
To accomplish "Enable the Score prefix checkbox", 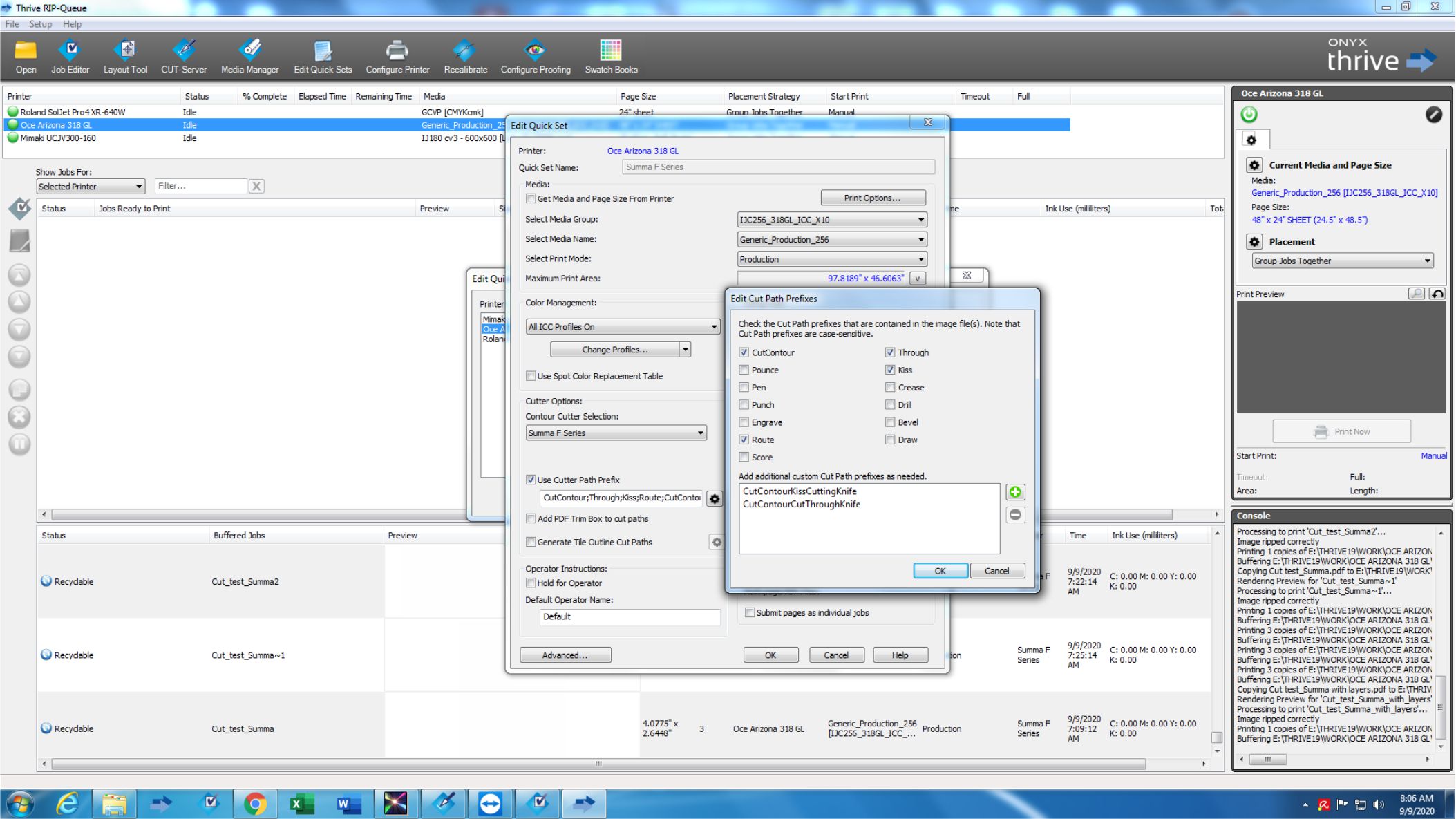I will (x=744, y=457).
